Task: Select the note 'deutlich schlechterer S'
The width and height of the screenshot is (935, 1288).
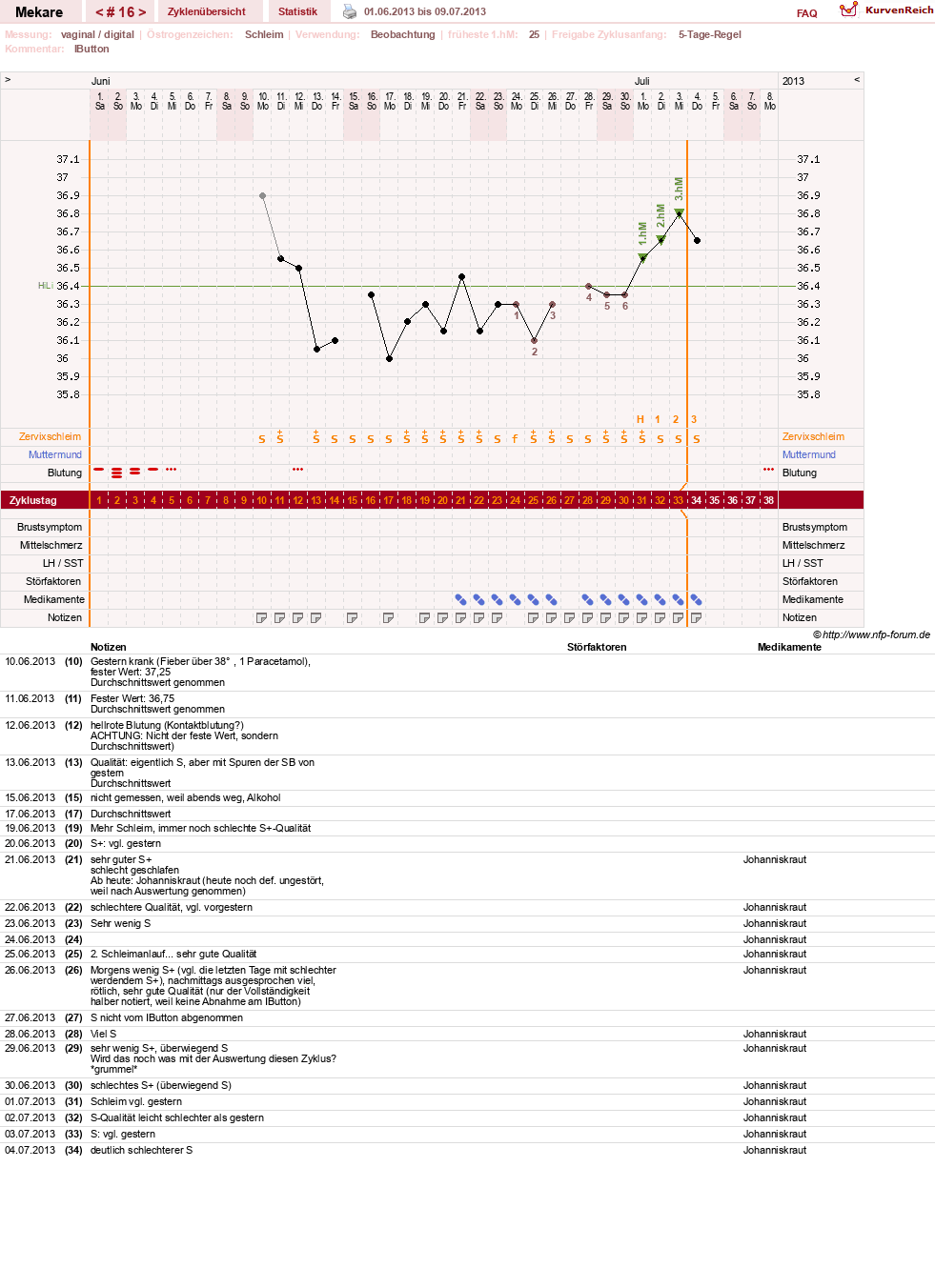Action: pyautogui.click(x=141, y=1151)
